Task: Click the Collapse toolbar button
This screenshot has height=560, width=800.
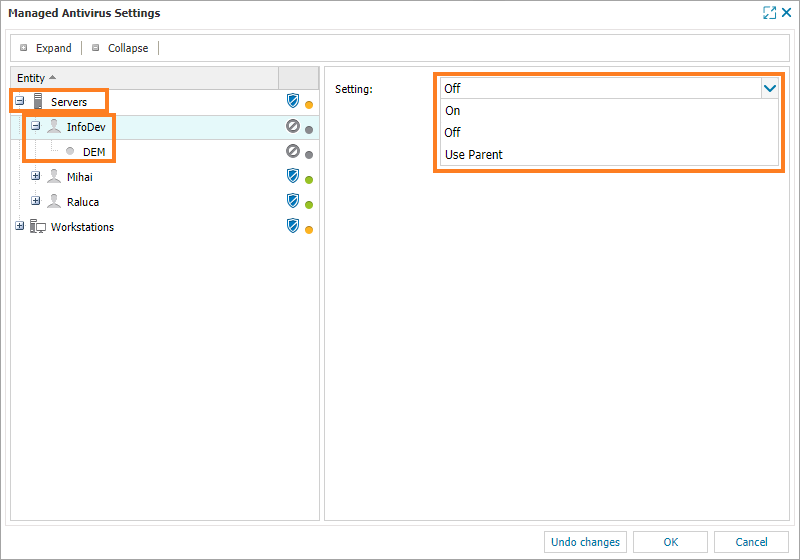Action: point(120,48)
